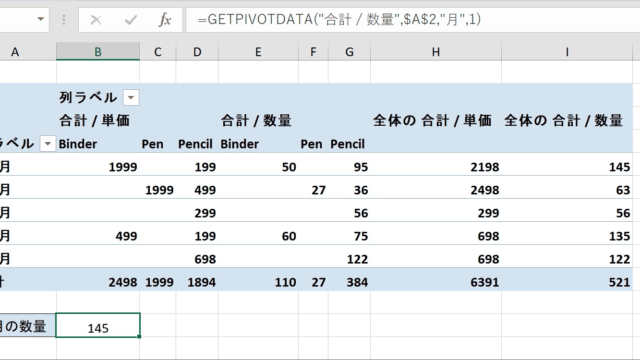640x360 pixels.
Task: Click the GETPIVOTDATA formula text field
Action: click(413, 19)
